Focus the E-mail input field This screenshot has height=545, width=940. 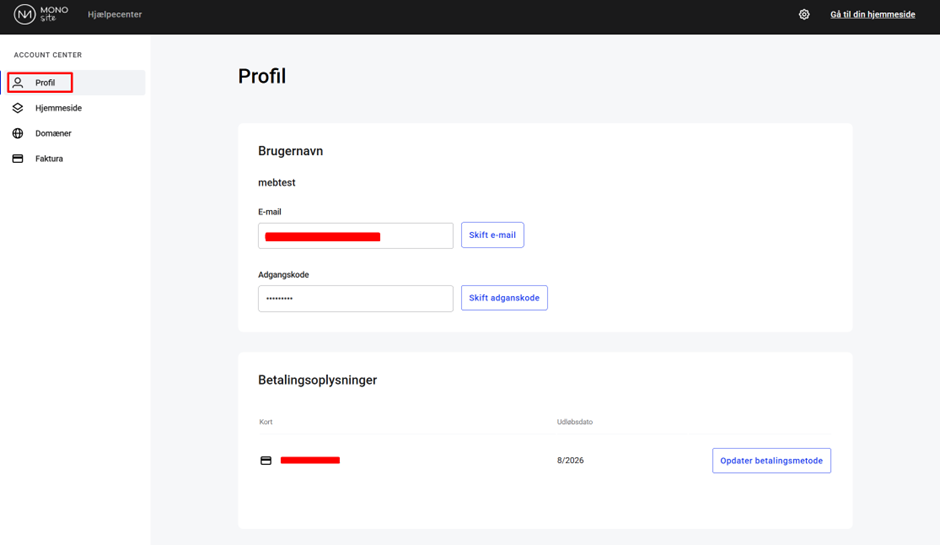click(355, 236)
